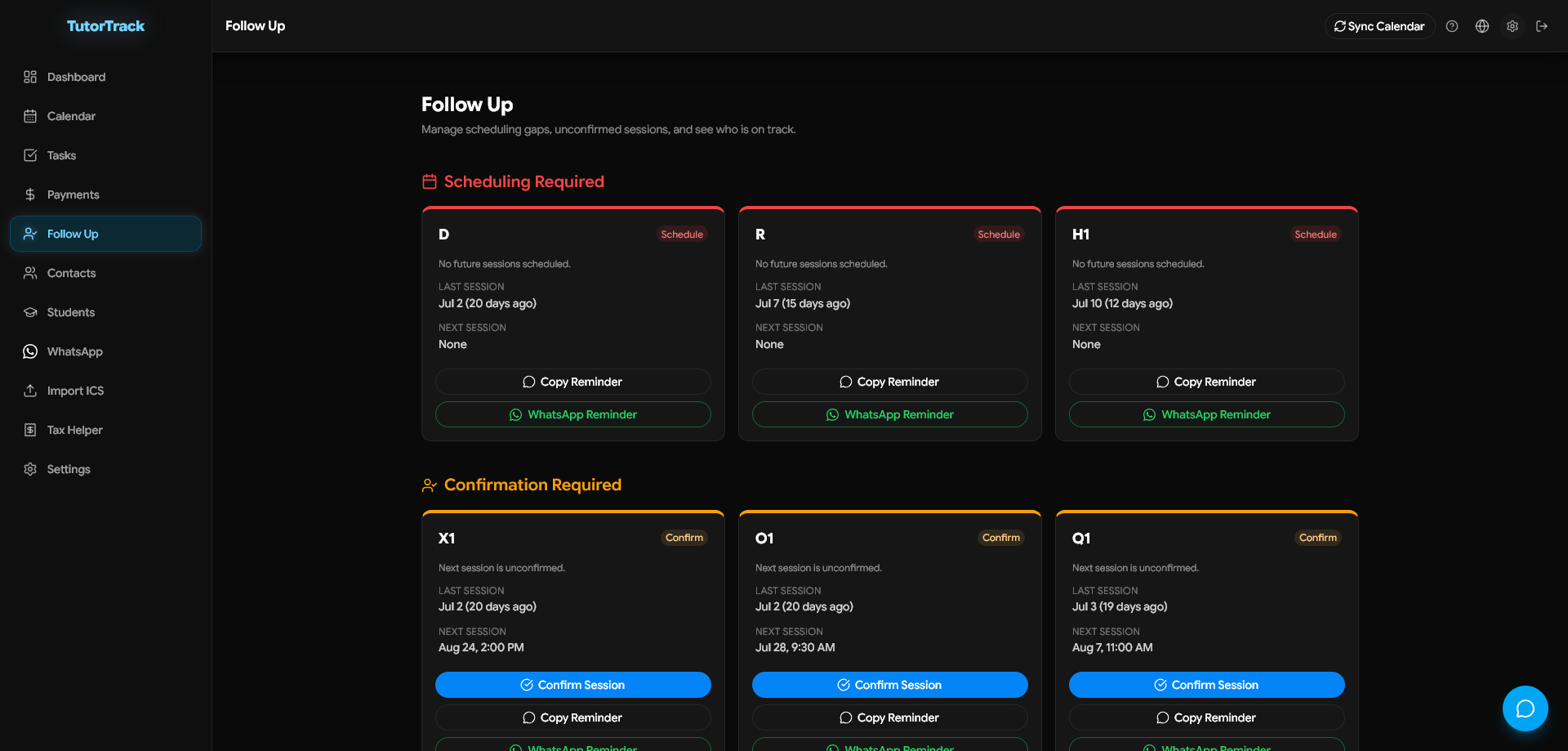Click the logout icon in top bar
The image size is (1568, 751).
(x=1542, y=26)
